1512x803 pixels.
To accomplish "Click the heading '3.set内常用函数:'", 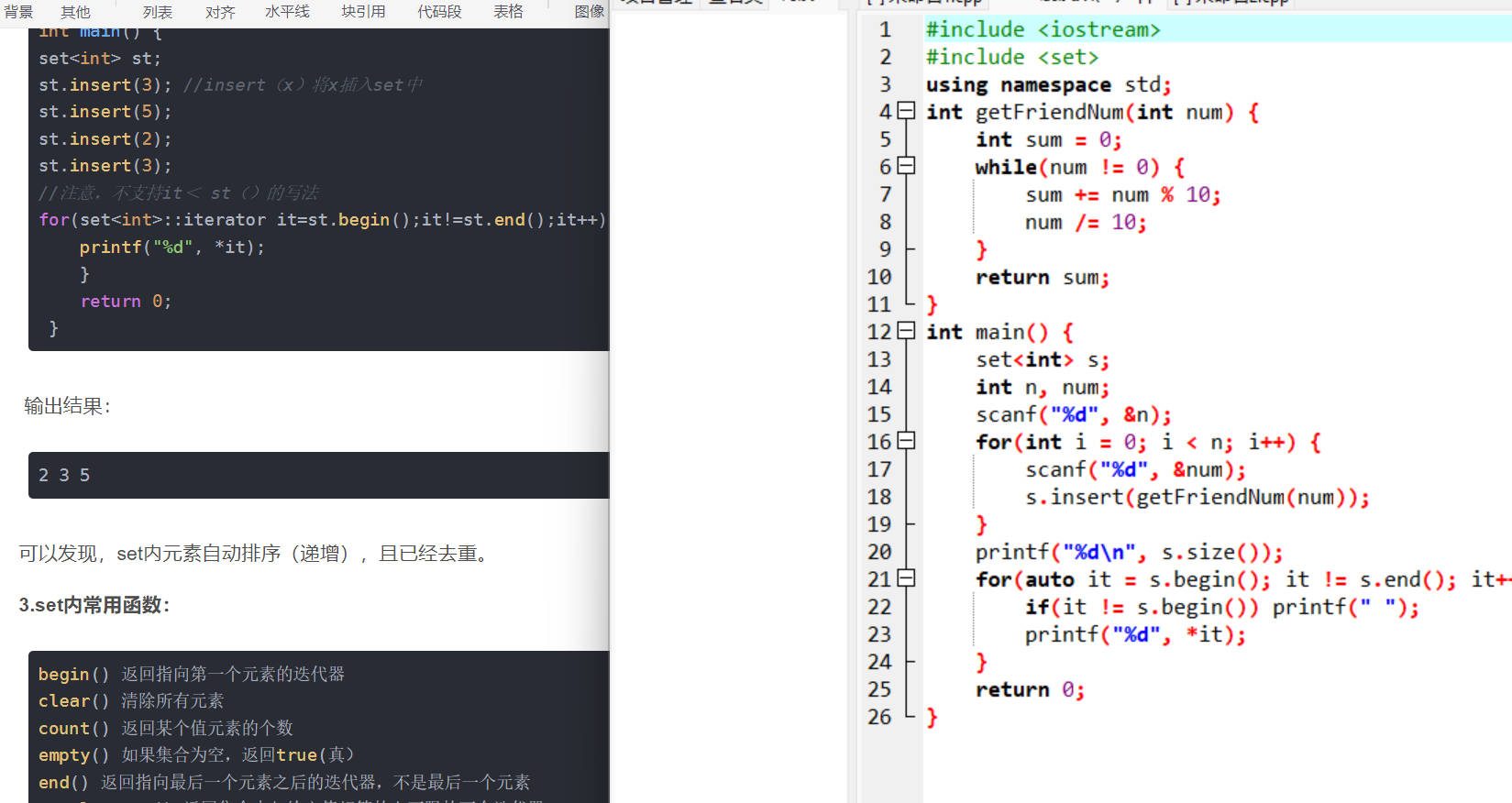I will pos(94,605).
